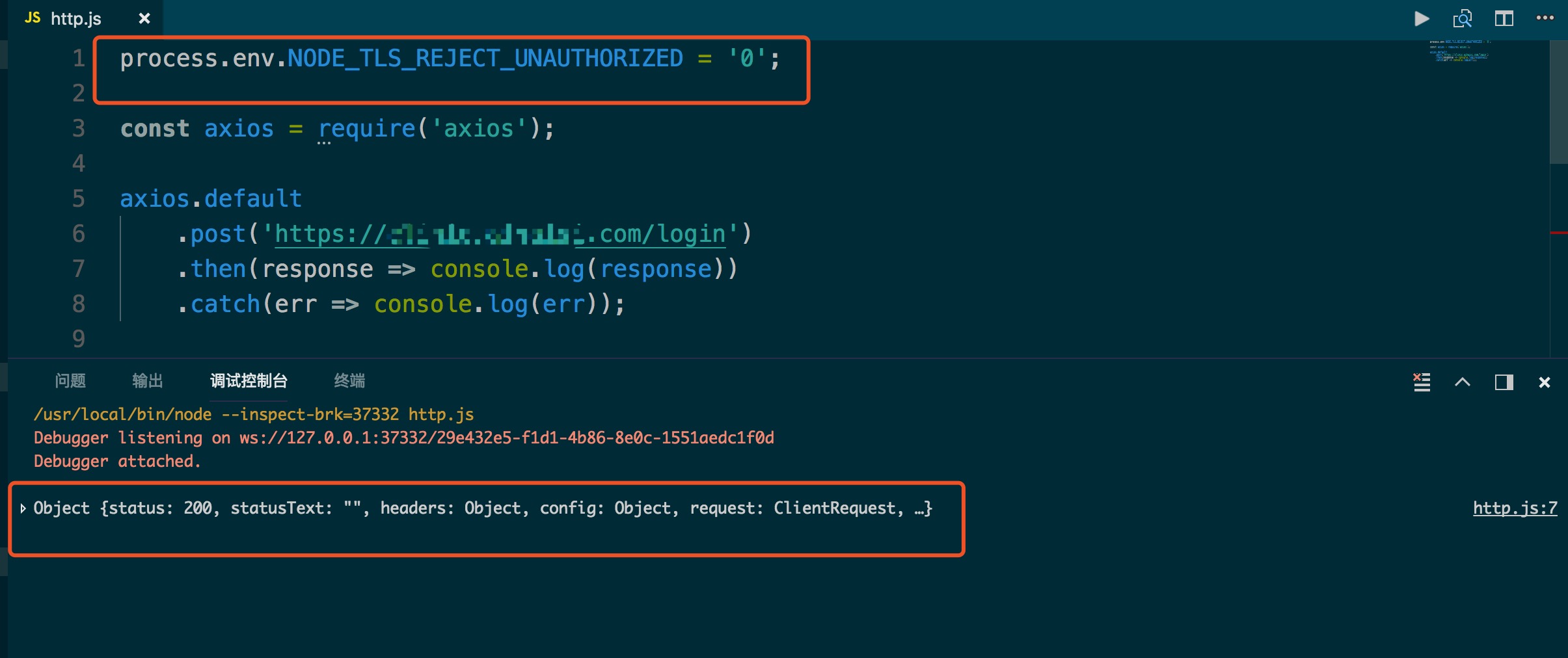This screenshot has width=1568, height=658.
Task: Click the const keyword on line 3
Action: click(155, 129)
